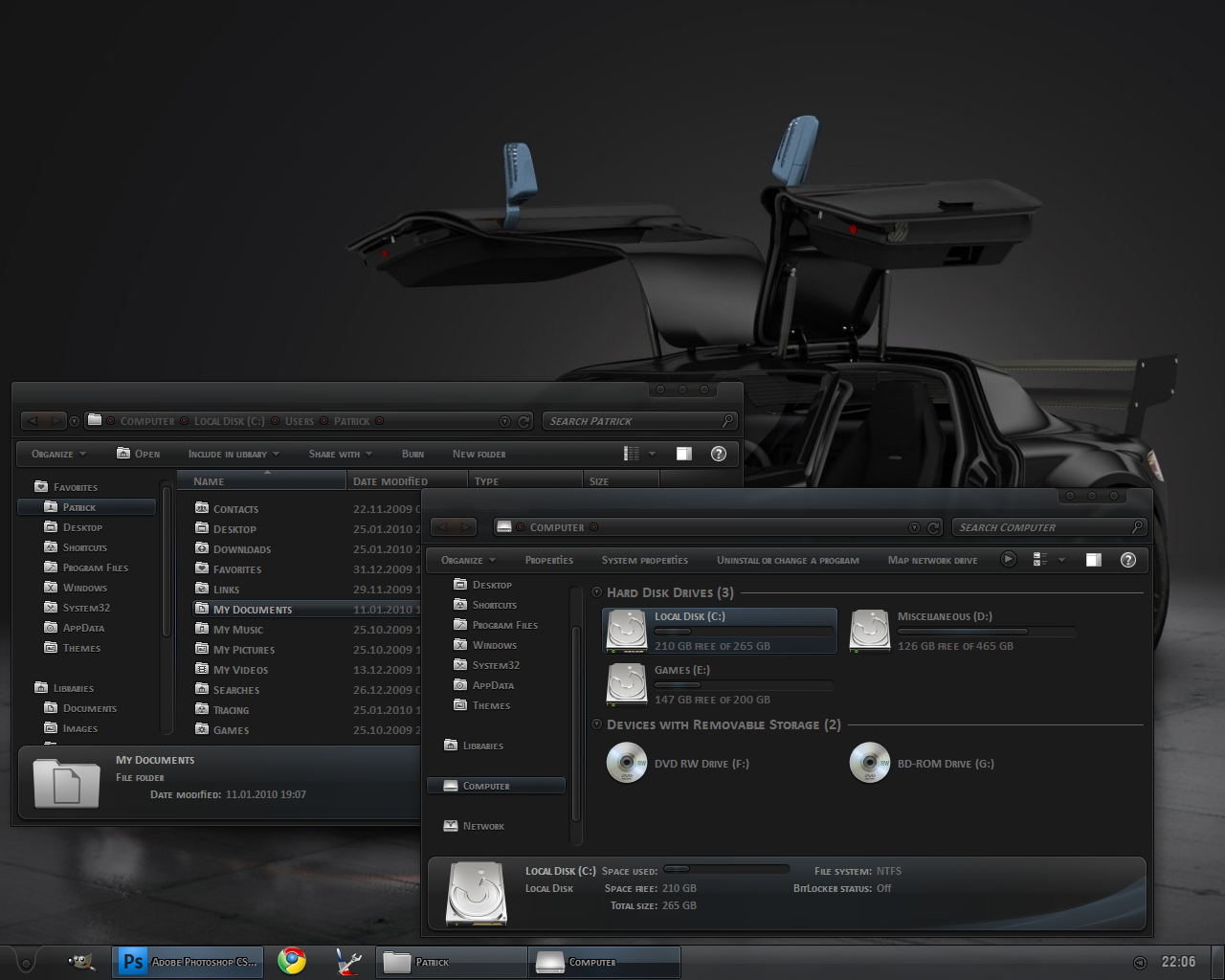This screenshot has height=980, width=1225.
Task: Select Downloads folder in file list
Action: click(242, 549)
